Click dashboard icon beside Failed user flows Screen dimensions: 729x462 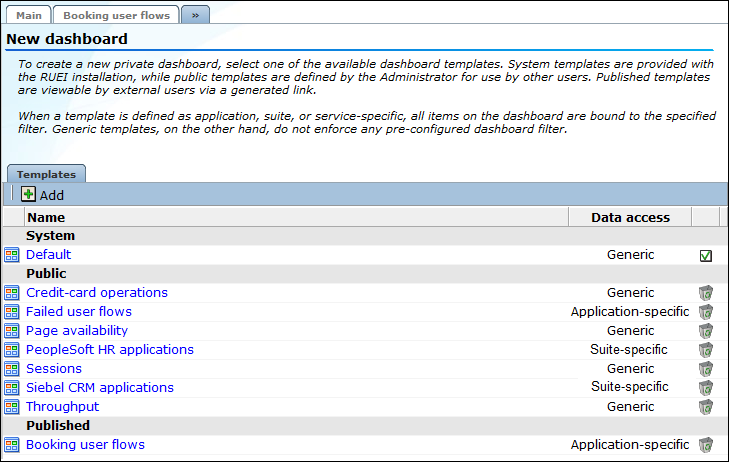pyautogui.click(x=12, y=312)
